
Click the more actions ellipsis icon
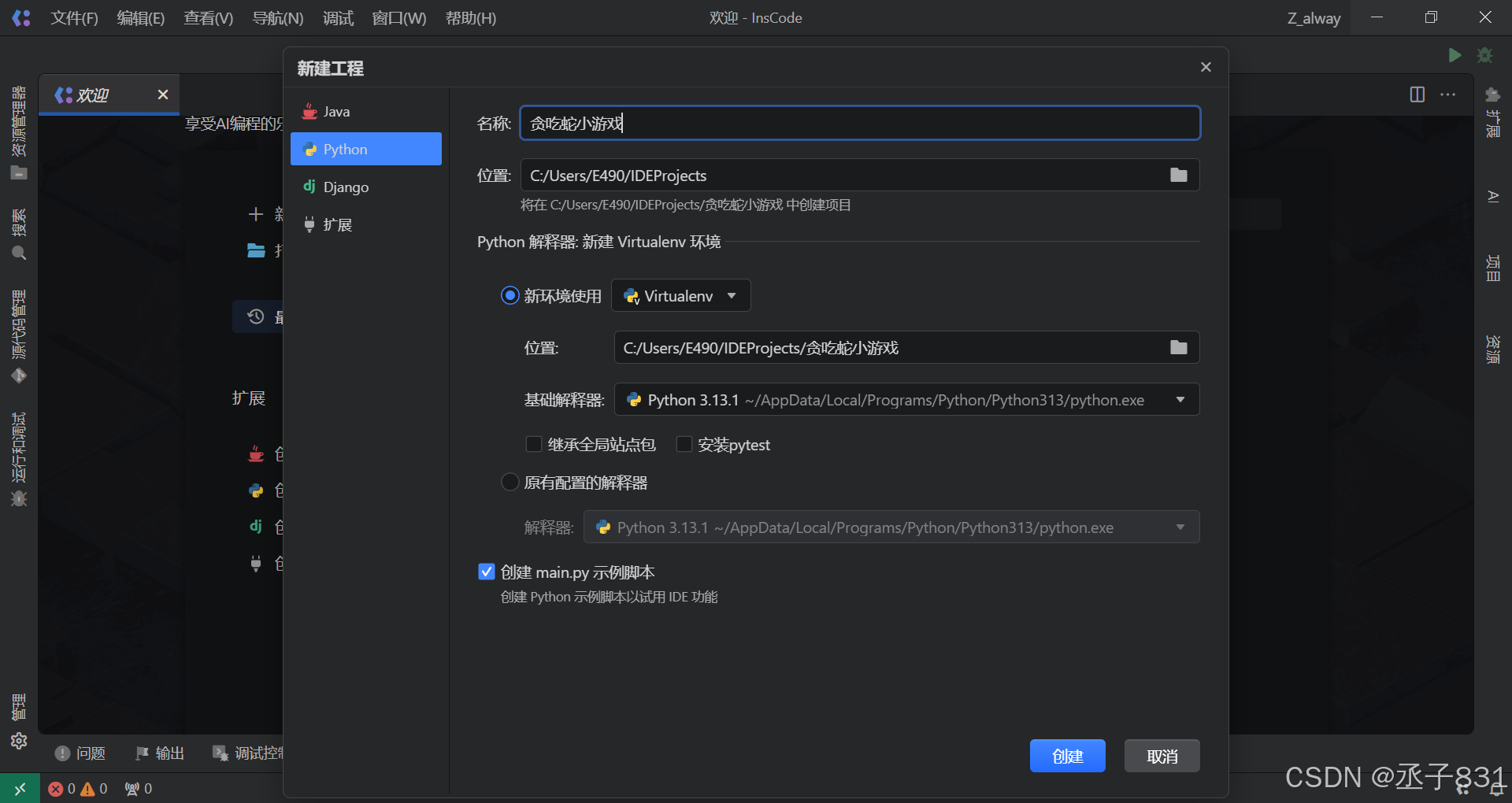click(1447, 94)
